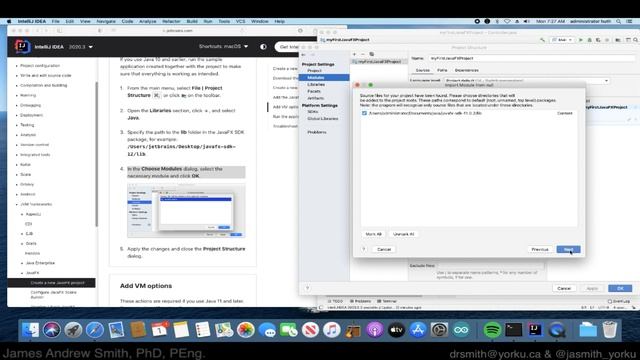Click the IntelliJ IDEA logo on docs page
Viewport: 640px width, 360px height.
click(22, 47)
